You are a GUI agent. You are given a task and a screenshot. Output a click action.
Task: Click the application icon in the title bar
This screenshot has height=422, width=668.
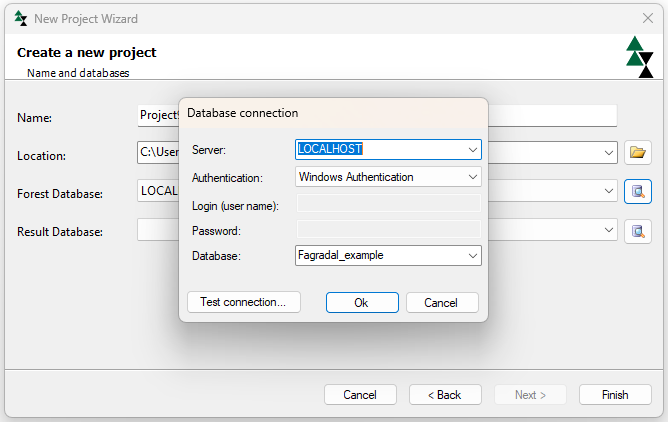click(x=21, y=18)
